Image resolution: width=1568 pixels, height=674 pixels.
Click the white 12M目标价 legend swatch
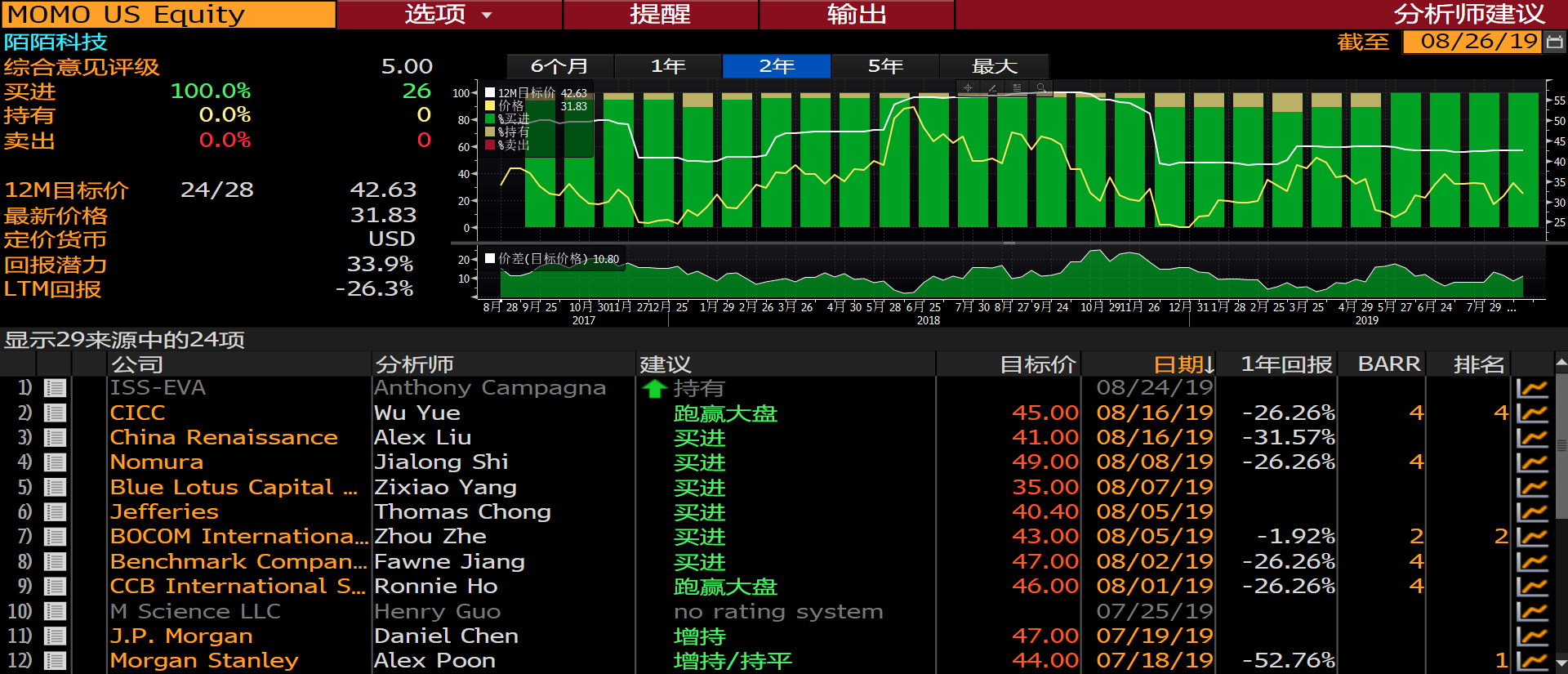pos(490,93)
